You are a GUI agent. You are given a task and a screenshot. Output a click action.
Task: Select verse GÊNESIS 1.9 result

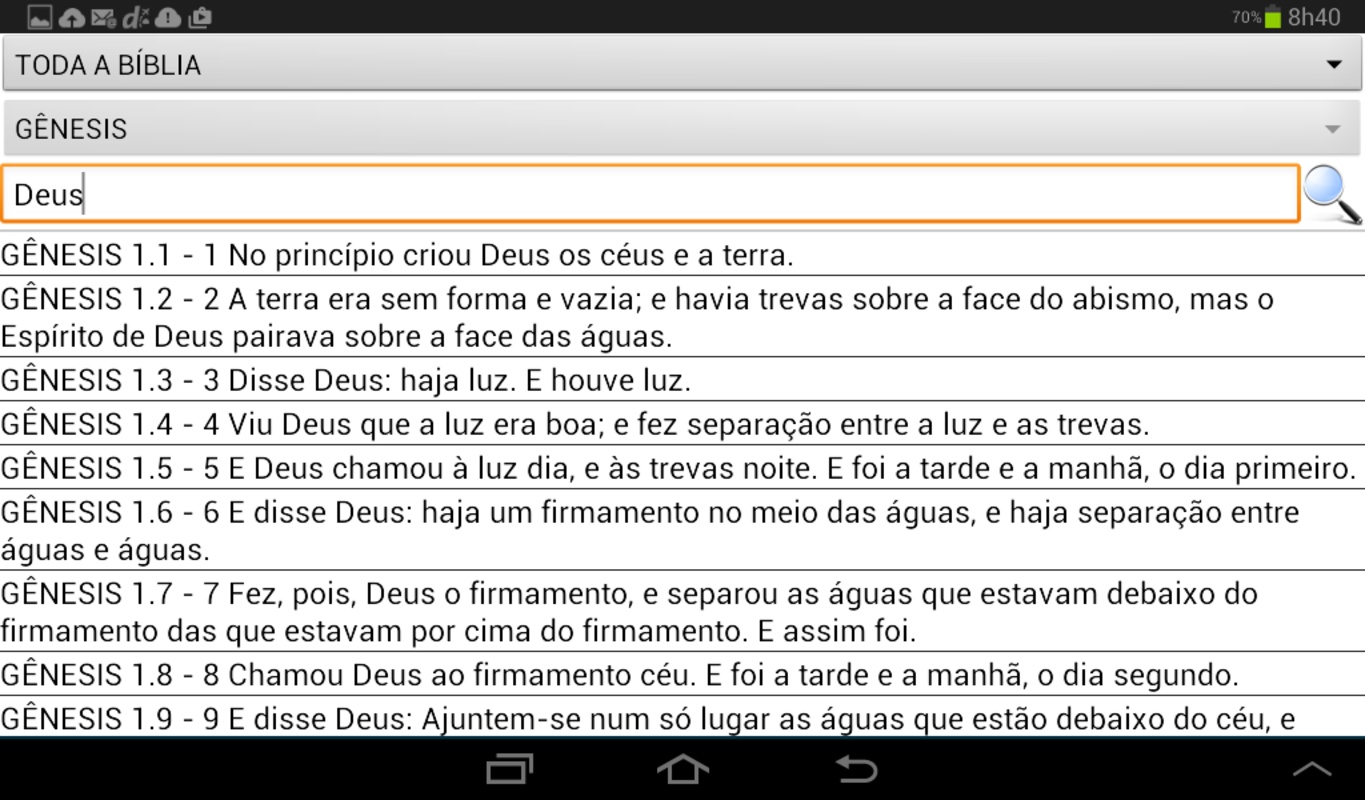[x=682, y=717]
